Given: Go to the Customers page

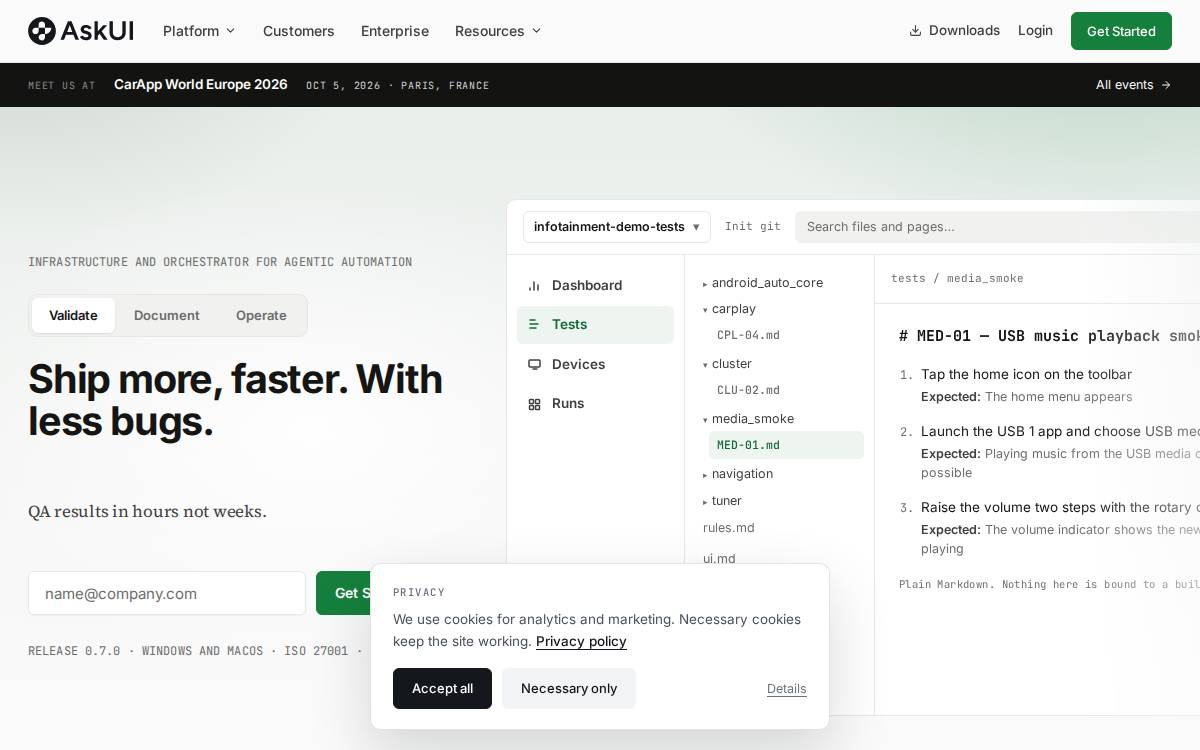Looking at the screenshot, I should point(299,31).
